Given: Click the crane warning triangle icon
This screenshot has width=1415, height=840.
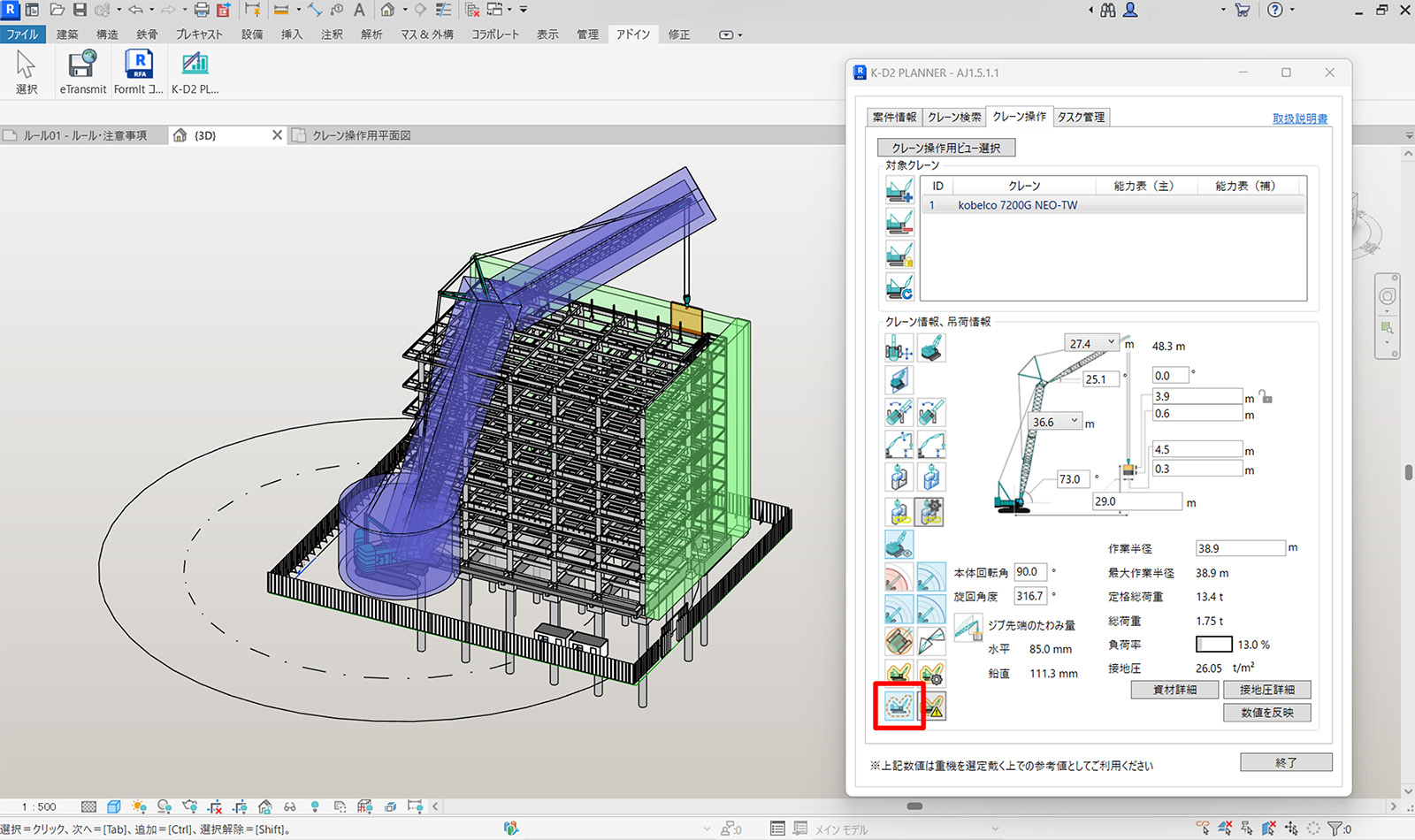Looking at the screenshot, I should pyautogui.click(x=932, y=706).
